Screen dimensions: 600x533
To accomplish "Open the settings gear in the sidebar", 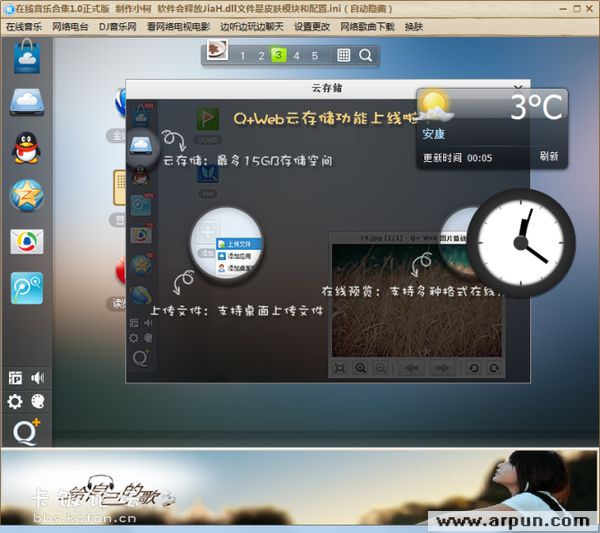I will [x=15, y=401].
